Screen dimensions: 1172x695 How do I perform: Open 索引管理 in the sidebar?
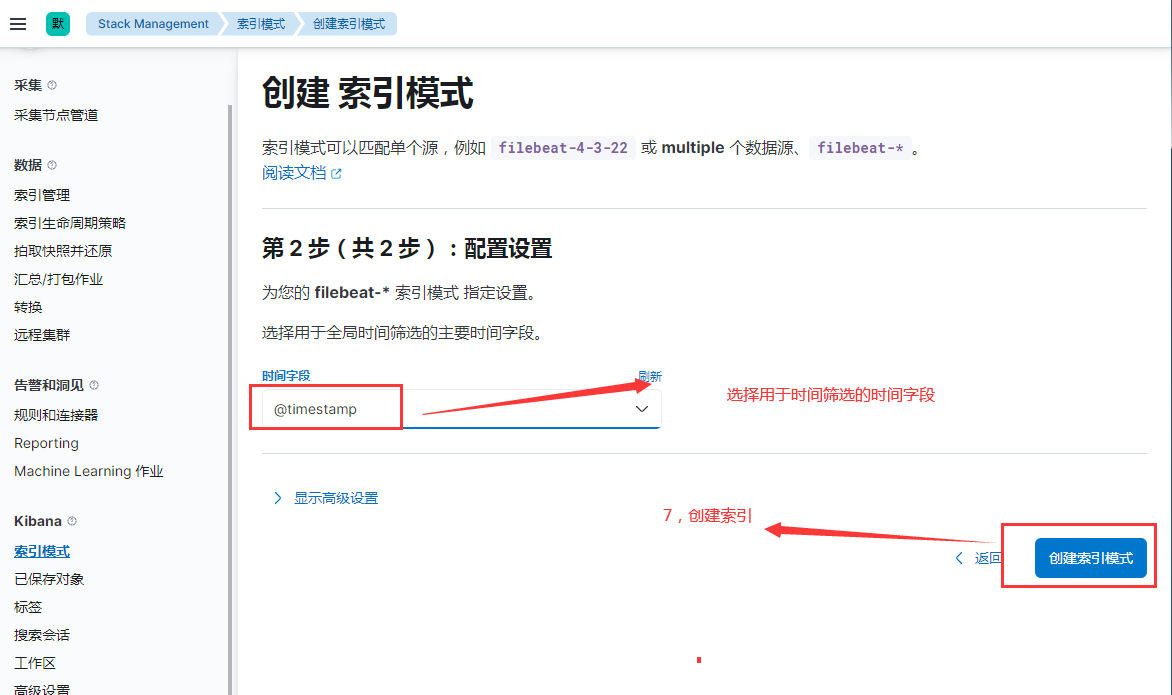coord(42,194)
